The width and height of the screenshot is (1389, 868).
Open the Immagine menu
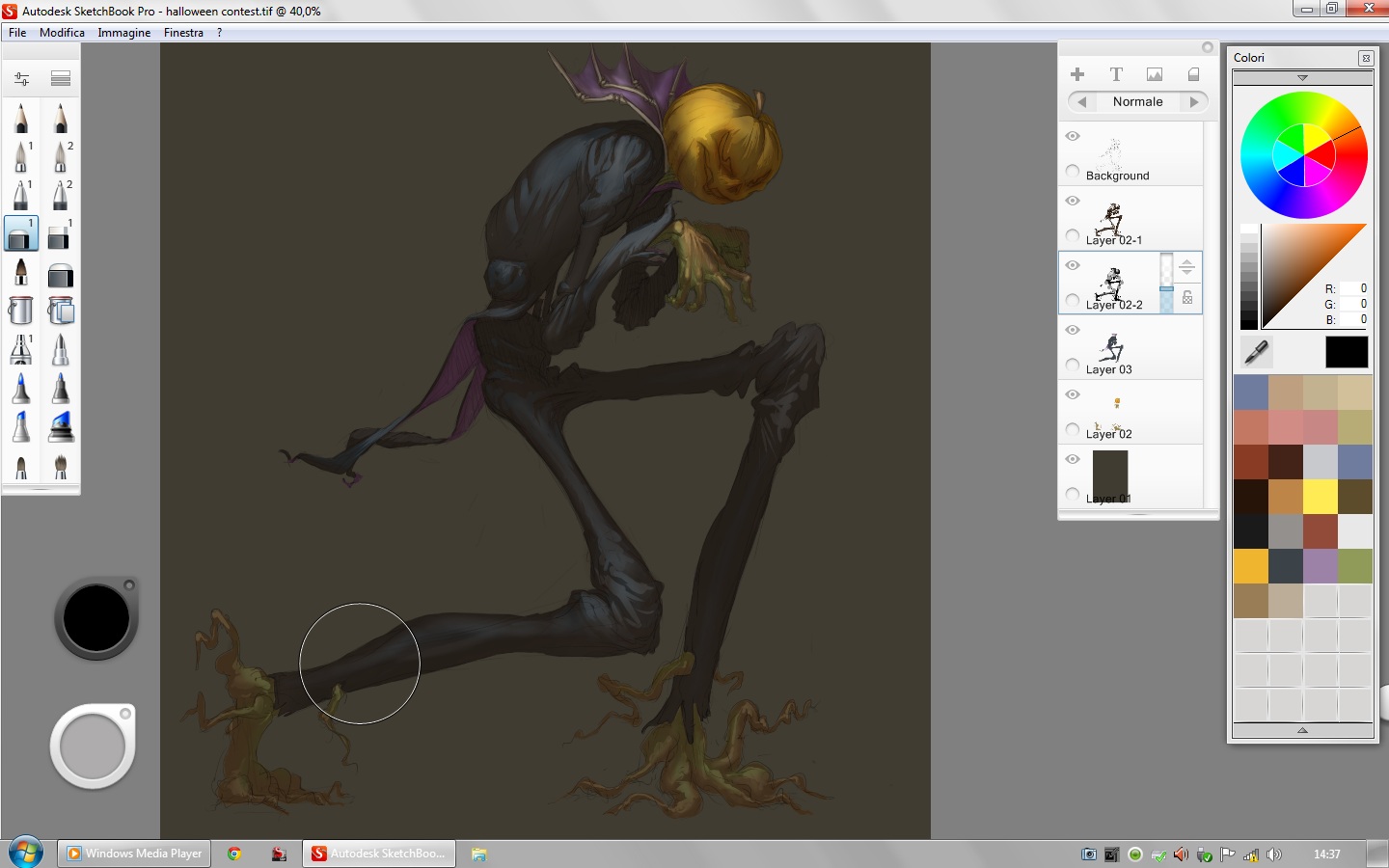123,33
